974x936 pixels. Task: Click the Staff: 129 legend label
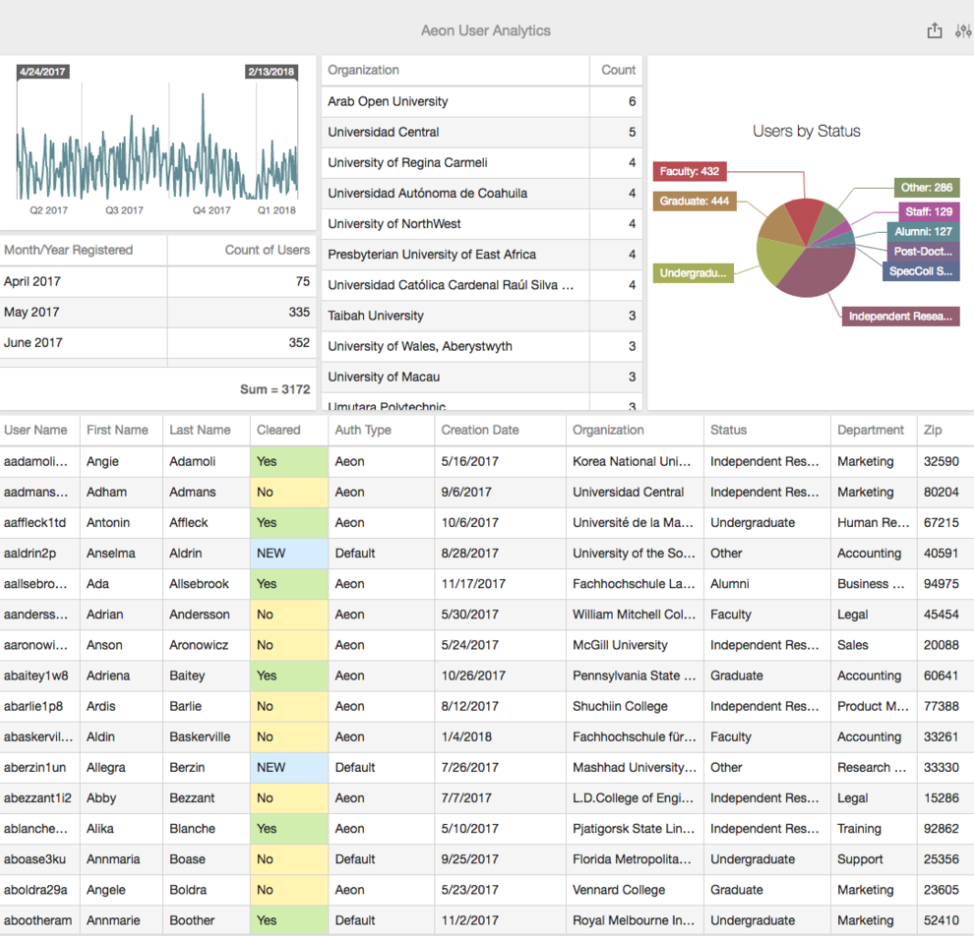point(929,211)
